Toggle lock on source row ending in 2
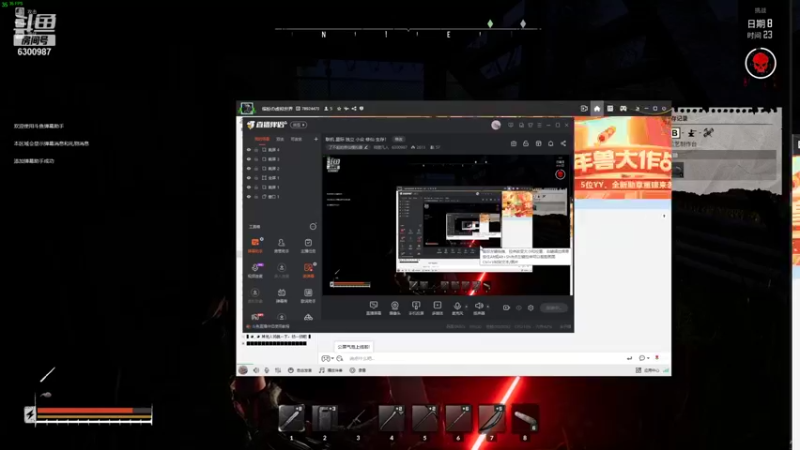The width and height of the screenshot is (800, 450). click(x=256, y=168)
